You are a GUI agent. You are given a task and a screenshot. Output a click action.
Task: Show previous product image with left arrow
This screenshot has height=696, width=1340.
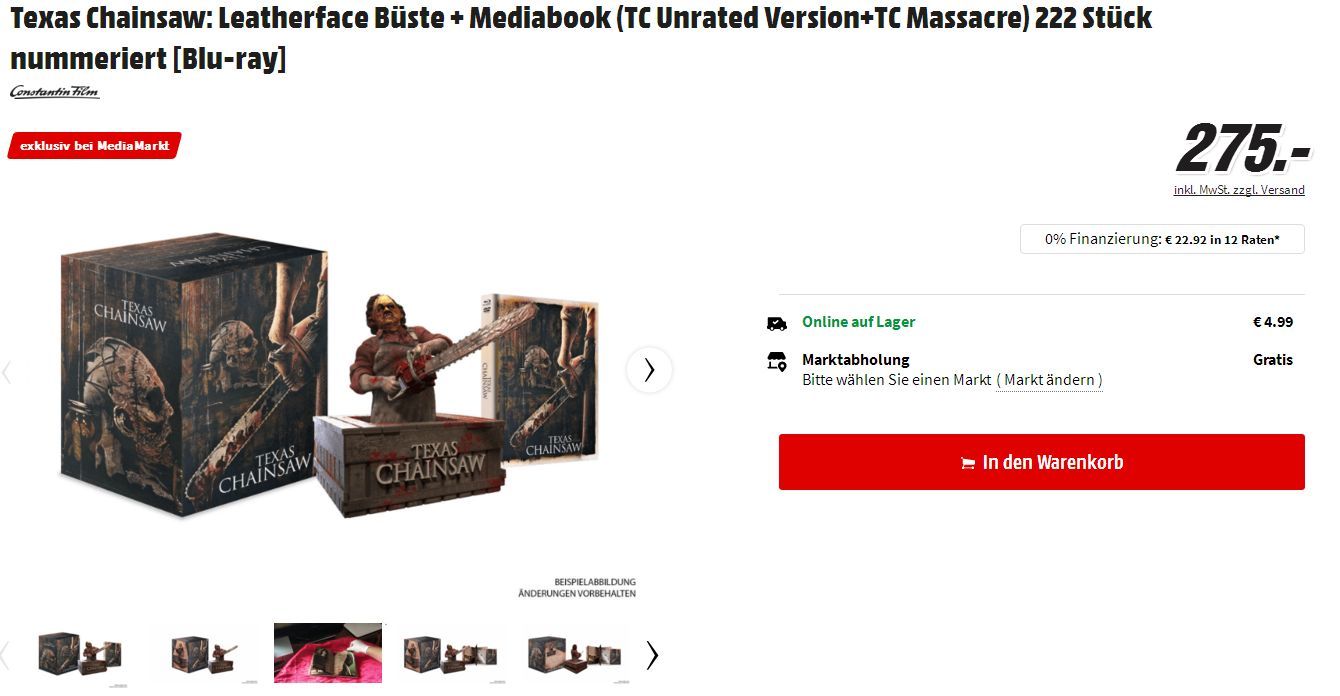(x=6, y=372)
